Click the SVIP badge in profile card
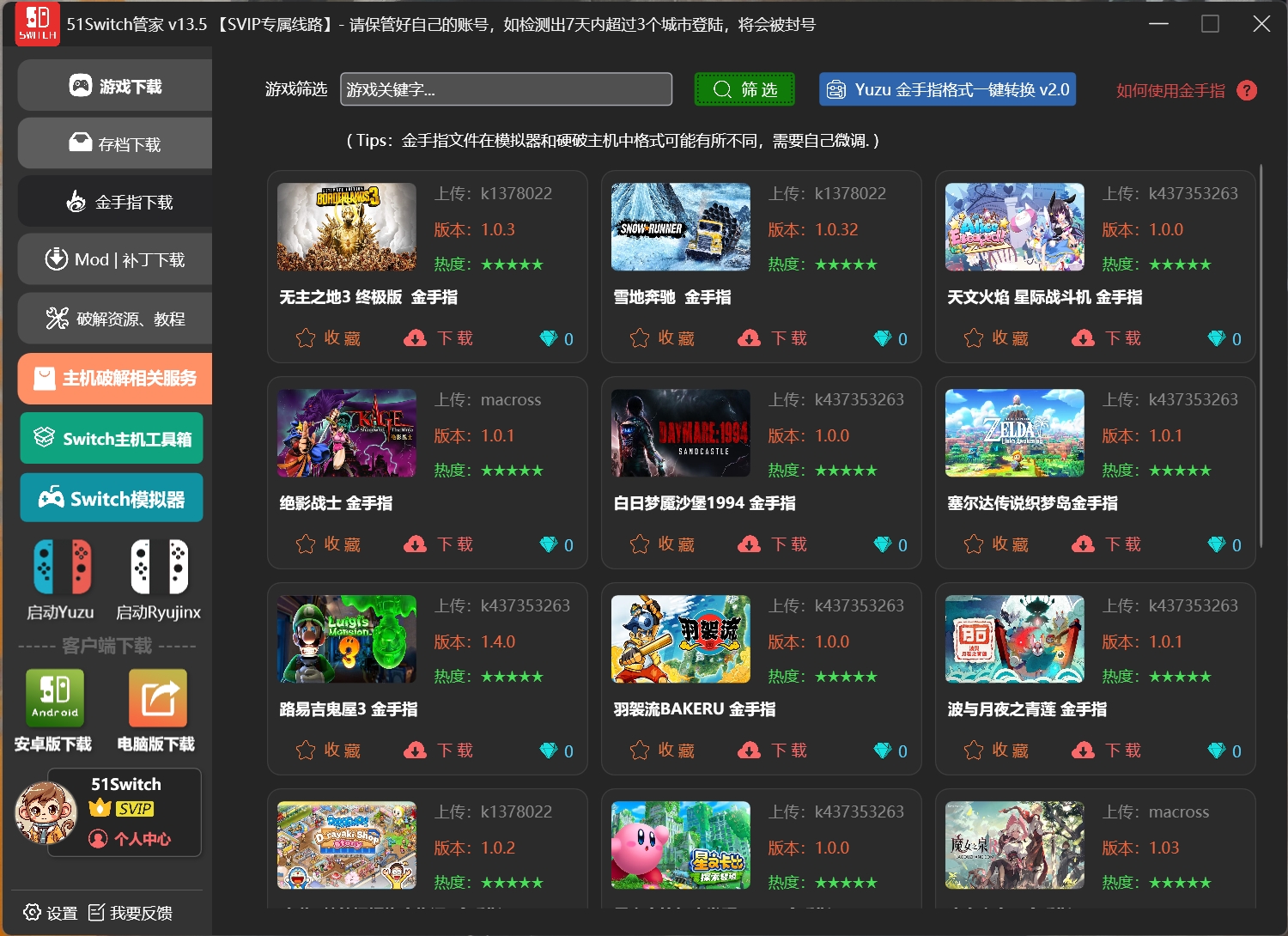1288x936 pixels. pyautogui.click(x=136, y=809)
